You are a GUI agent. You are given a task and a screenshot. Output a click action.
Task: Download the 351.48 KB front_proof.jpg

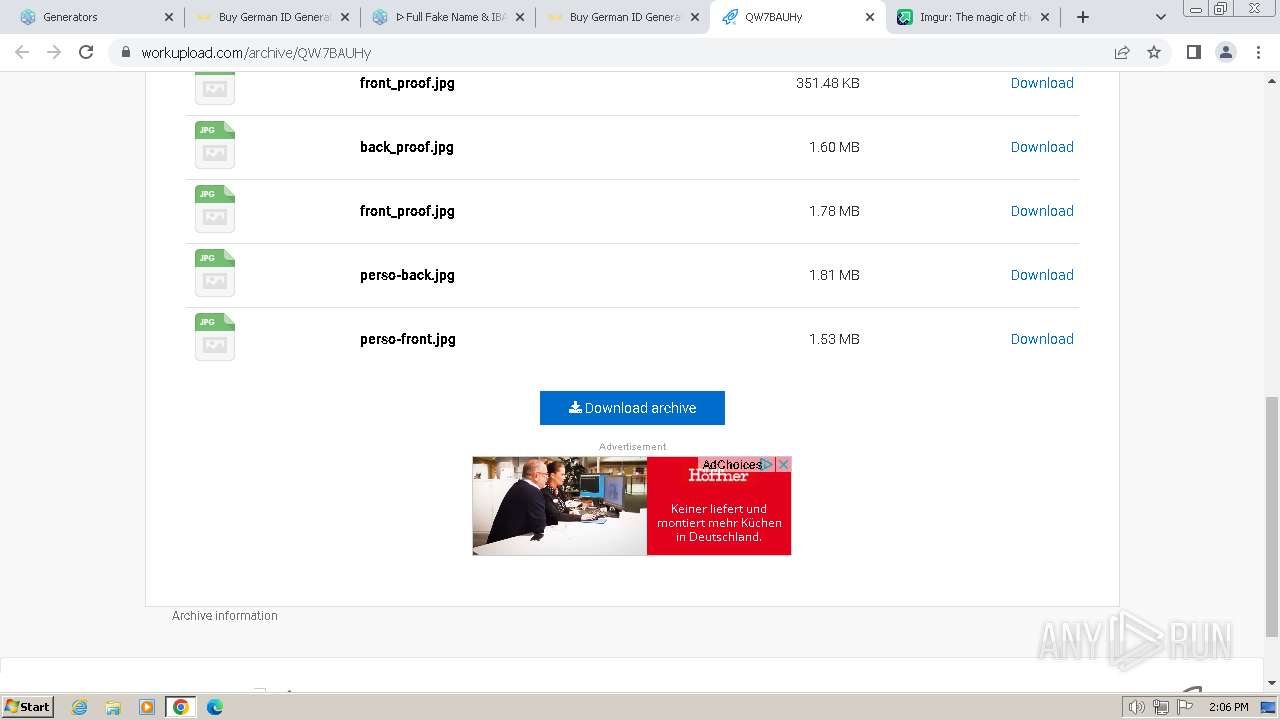[1042, 83]
